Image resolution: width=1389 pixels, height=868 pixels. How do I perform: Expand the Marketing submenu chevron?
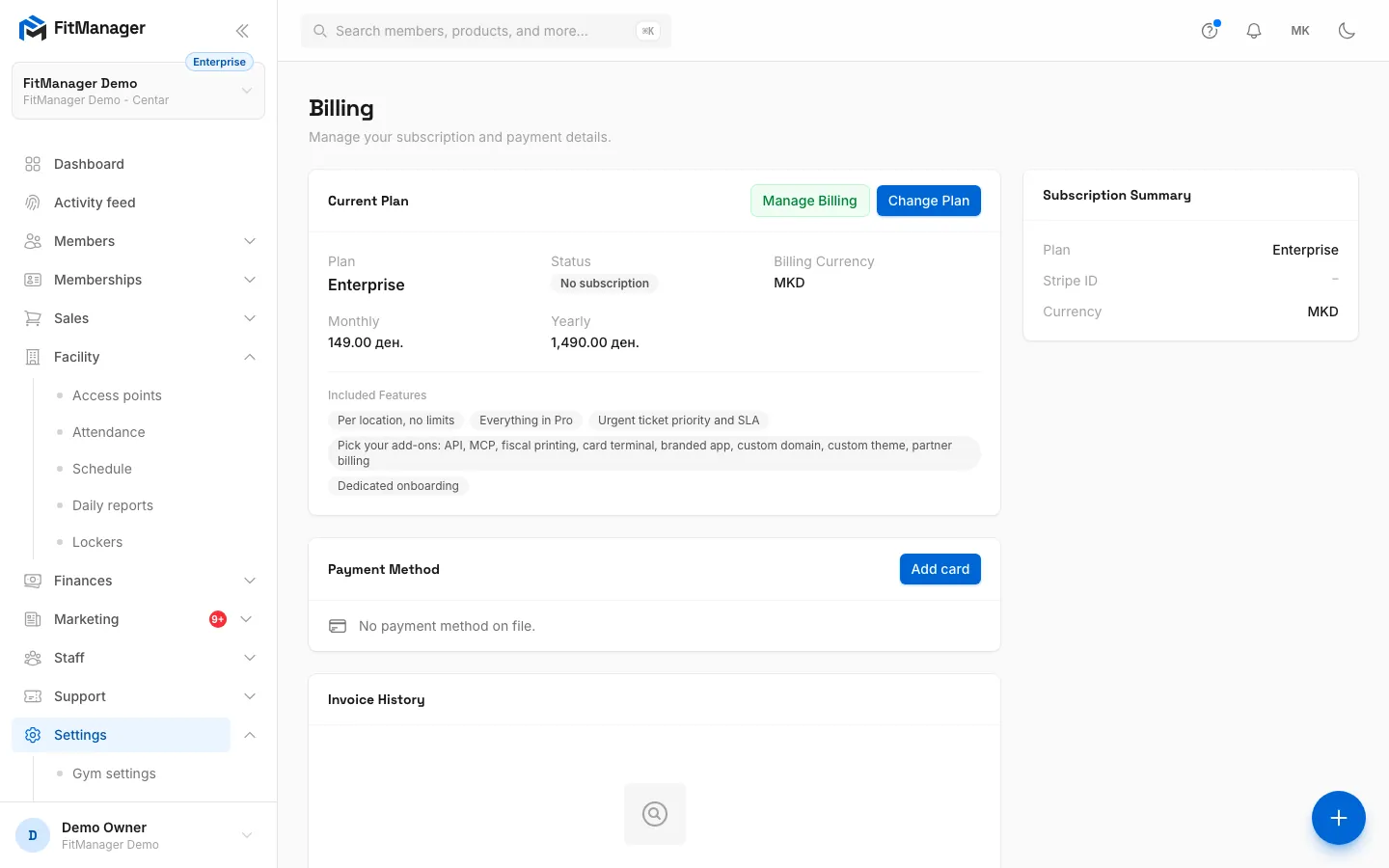click(x=246, y=619)
